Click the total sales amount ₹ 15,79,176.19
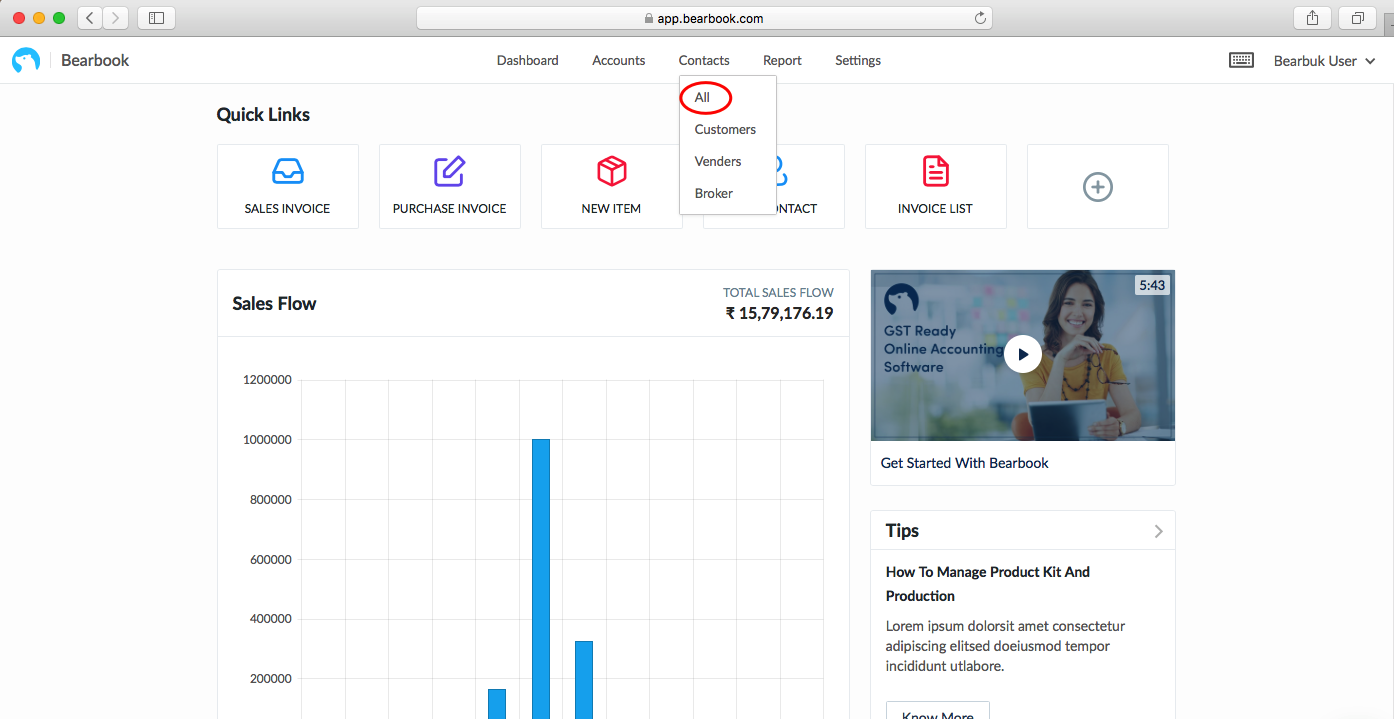Image resolution: width=1394 pixels, height=719 pixels. [779, 313]
